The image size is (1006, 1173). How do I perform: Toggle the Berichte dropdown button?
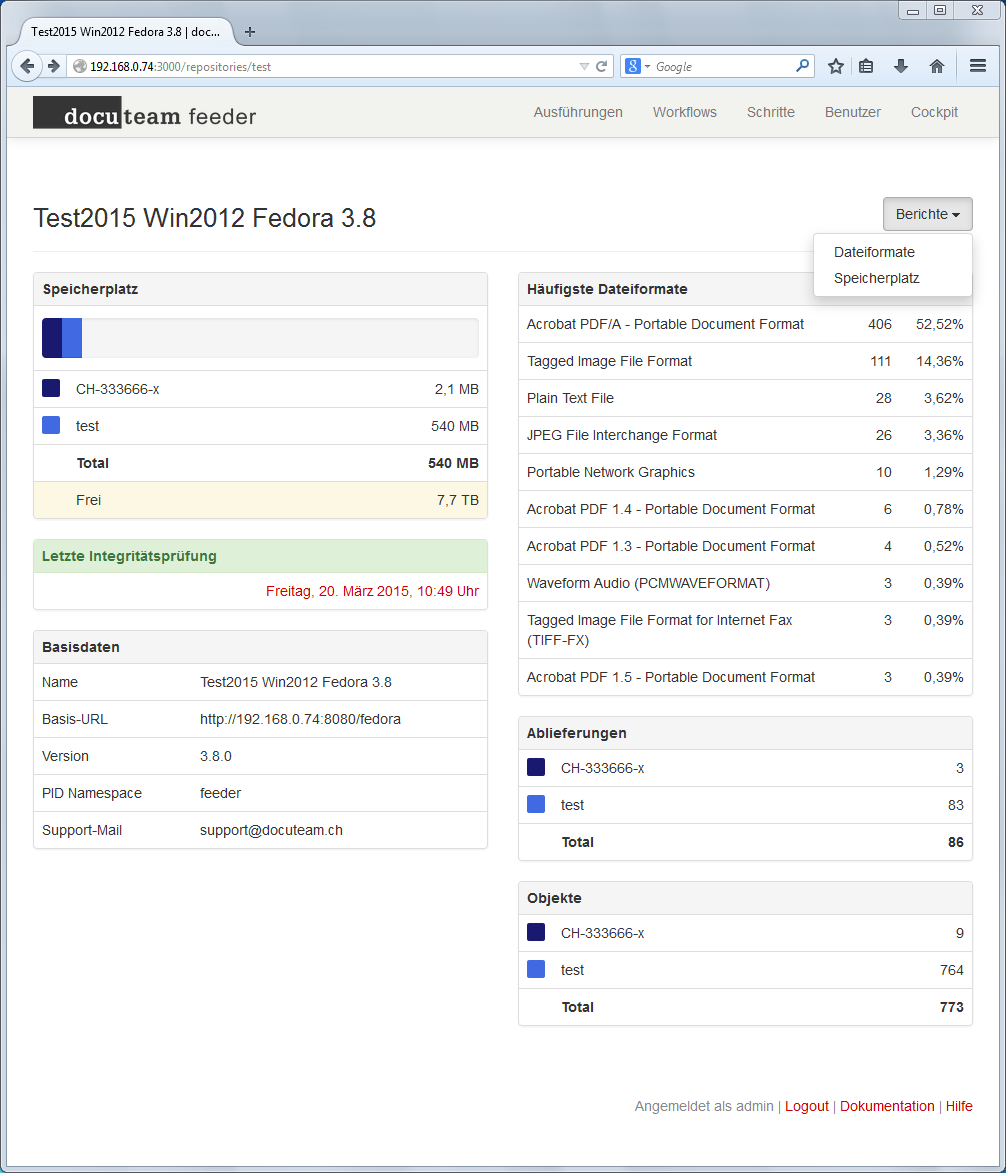927,214
